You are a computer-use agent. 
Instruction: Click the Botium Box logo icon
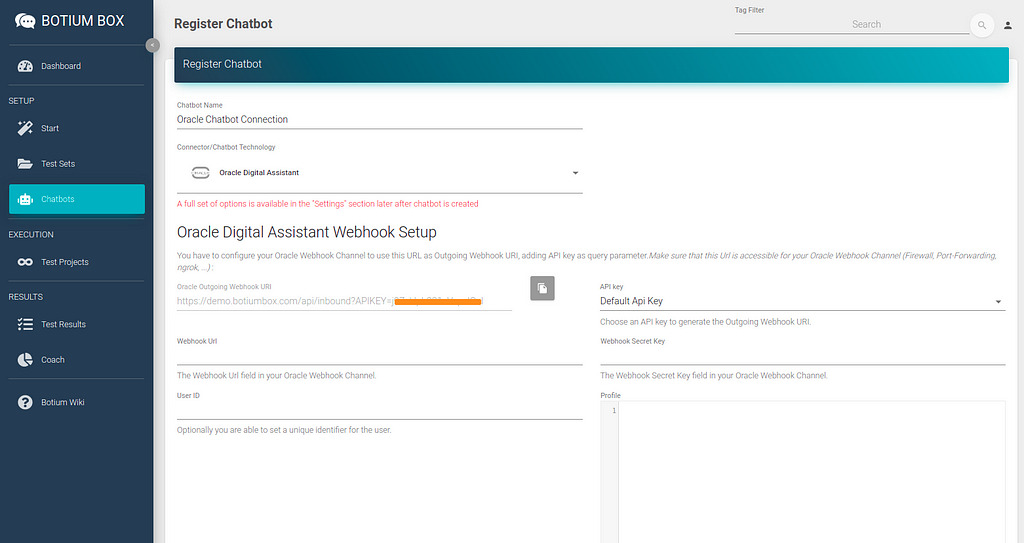25,21
